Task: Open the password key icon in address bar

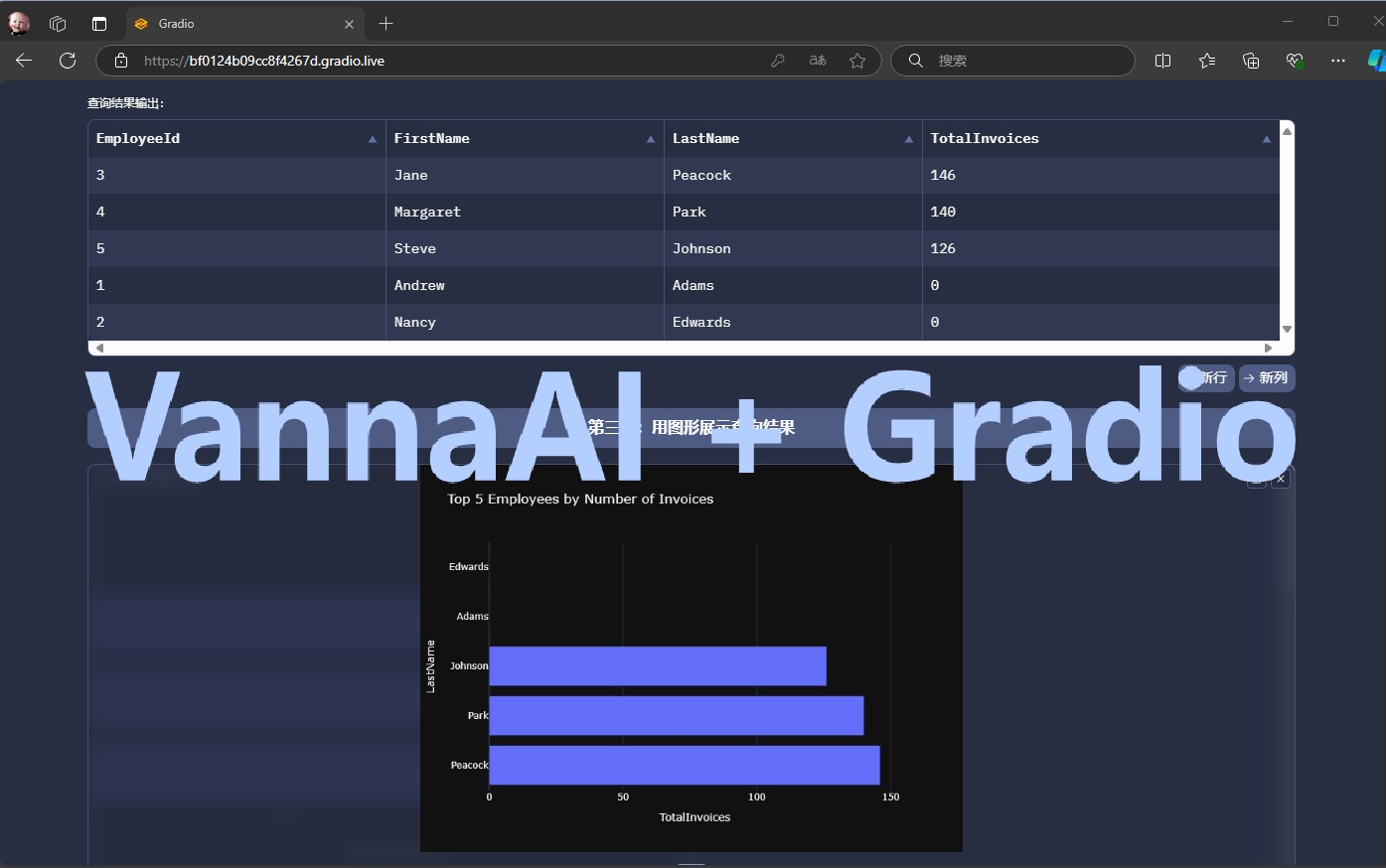Action: point(778,61)
